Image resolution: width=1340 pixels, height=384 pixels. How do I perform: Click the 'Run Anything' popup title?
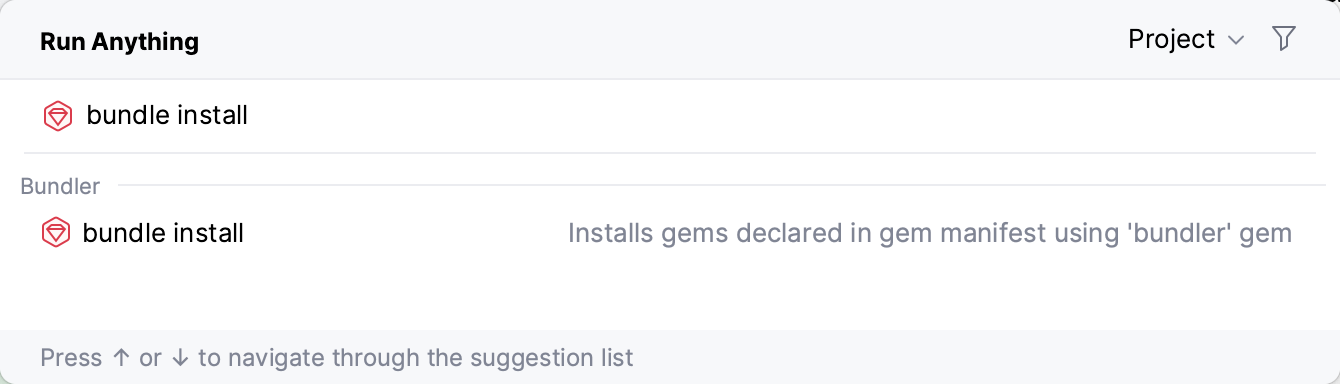pyautogui.click(x=119, y=42)
